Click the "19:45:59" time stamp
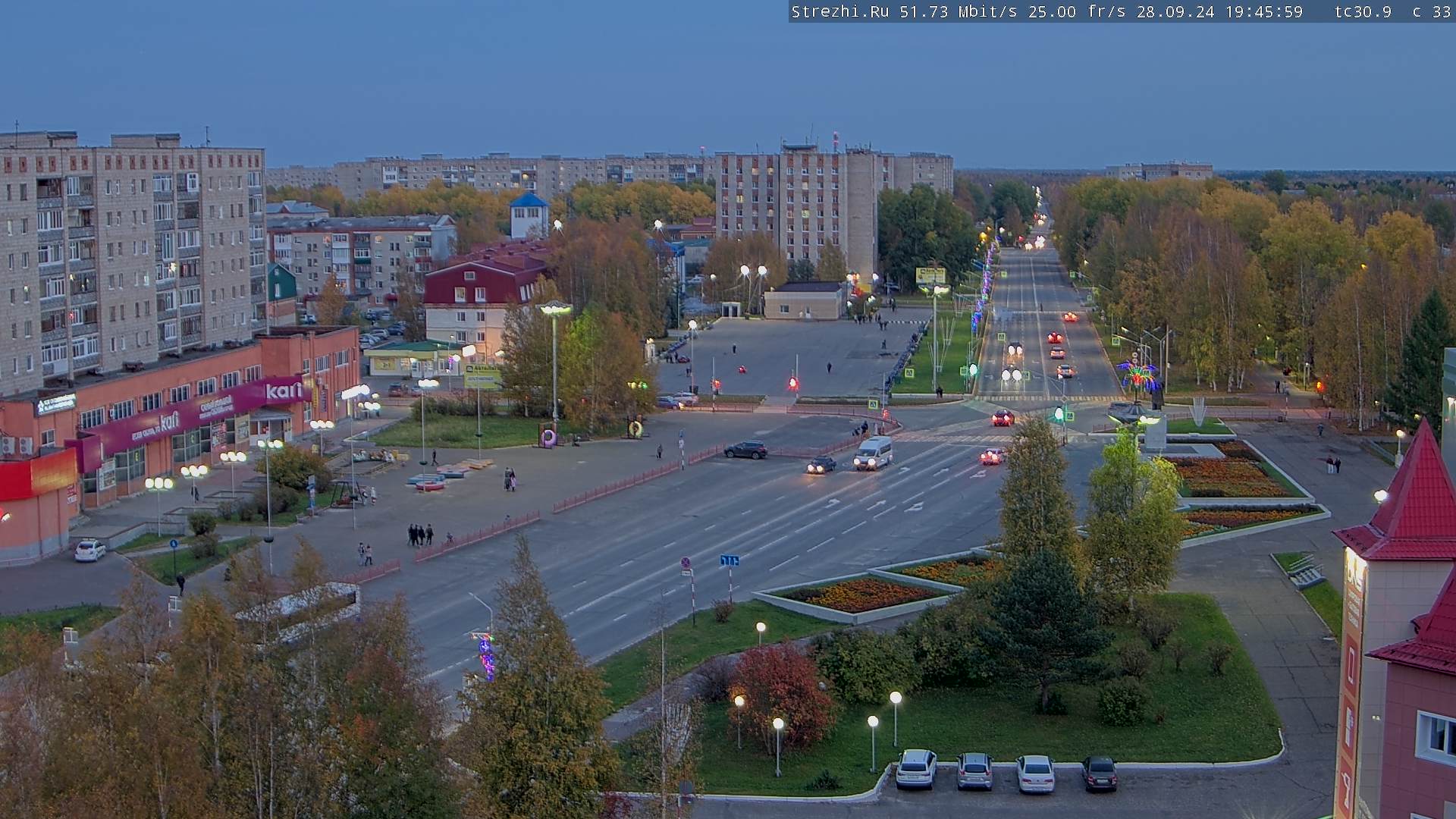Screen dimensions: 1456x819 (x=1263, y=12)
